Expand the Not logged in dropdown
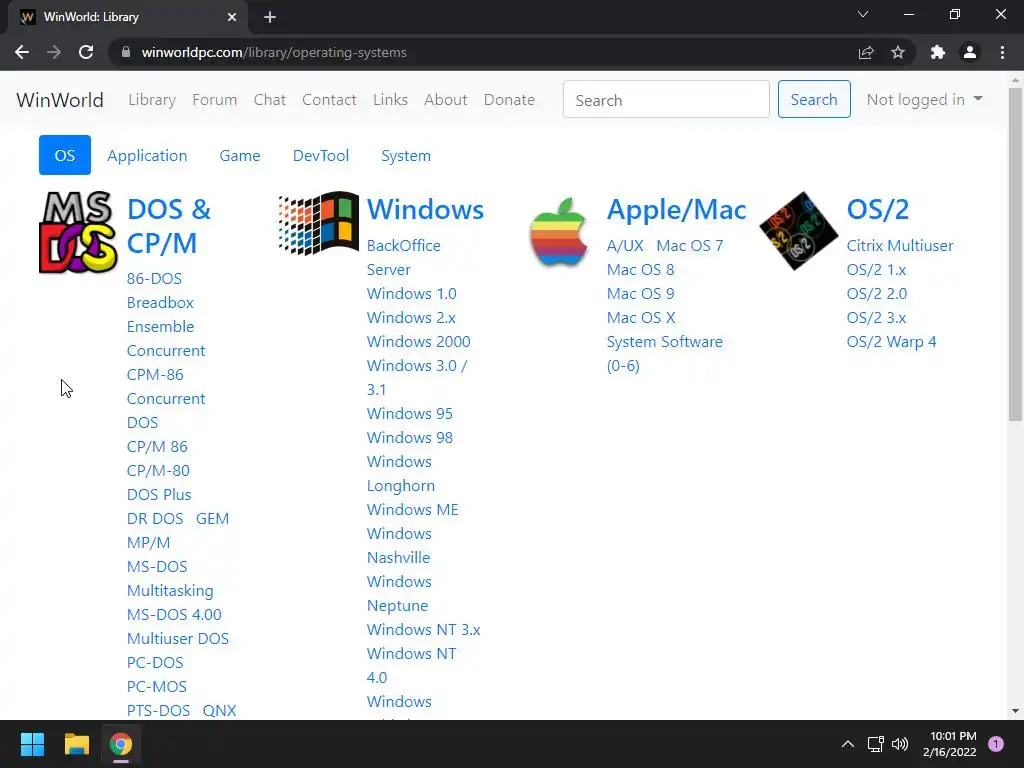 point(924,99)
